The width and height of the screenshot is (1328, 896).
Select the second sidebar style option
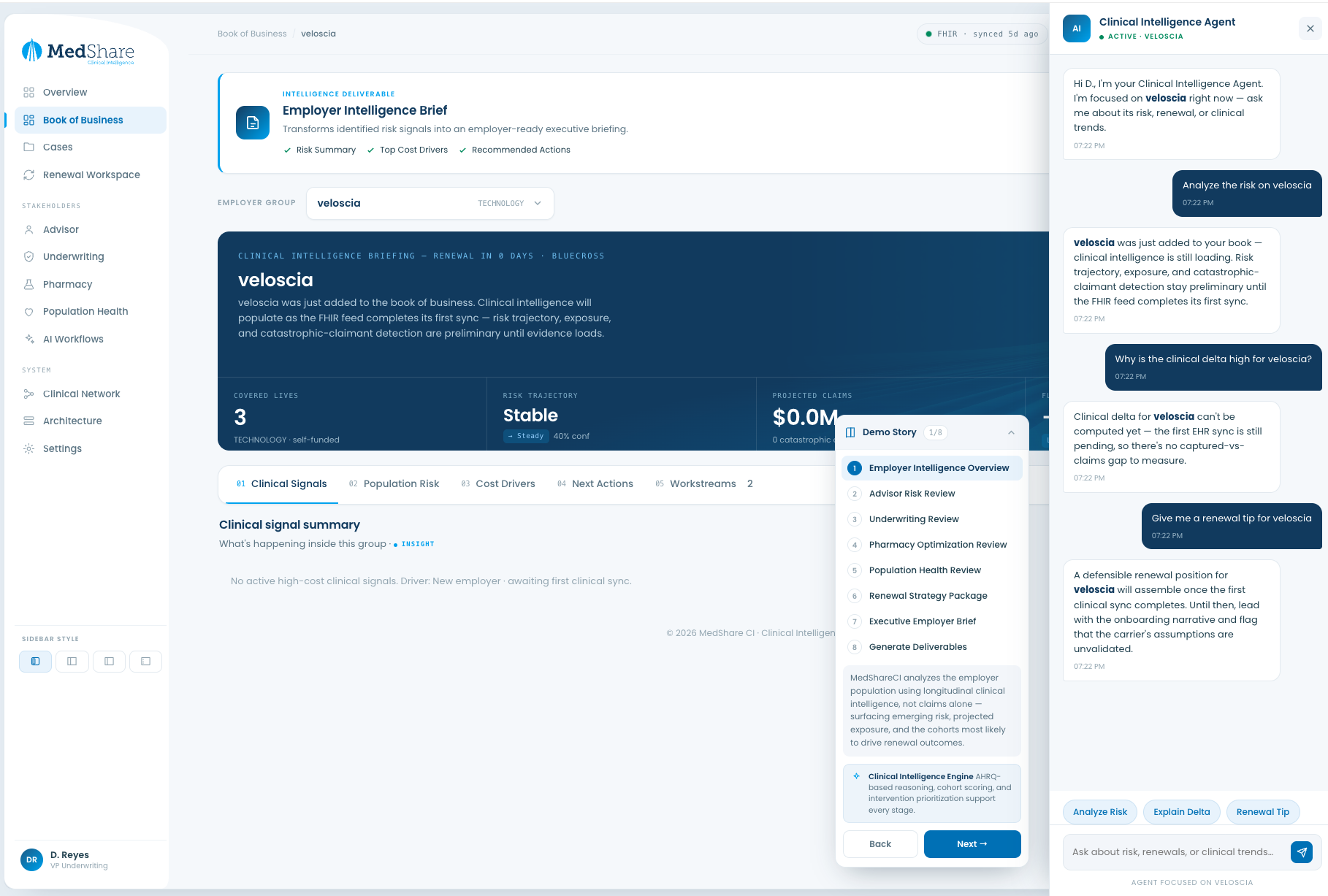[72, 661]
